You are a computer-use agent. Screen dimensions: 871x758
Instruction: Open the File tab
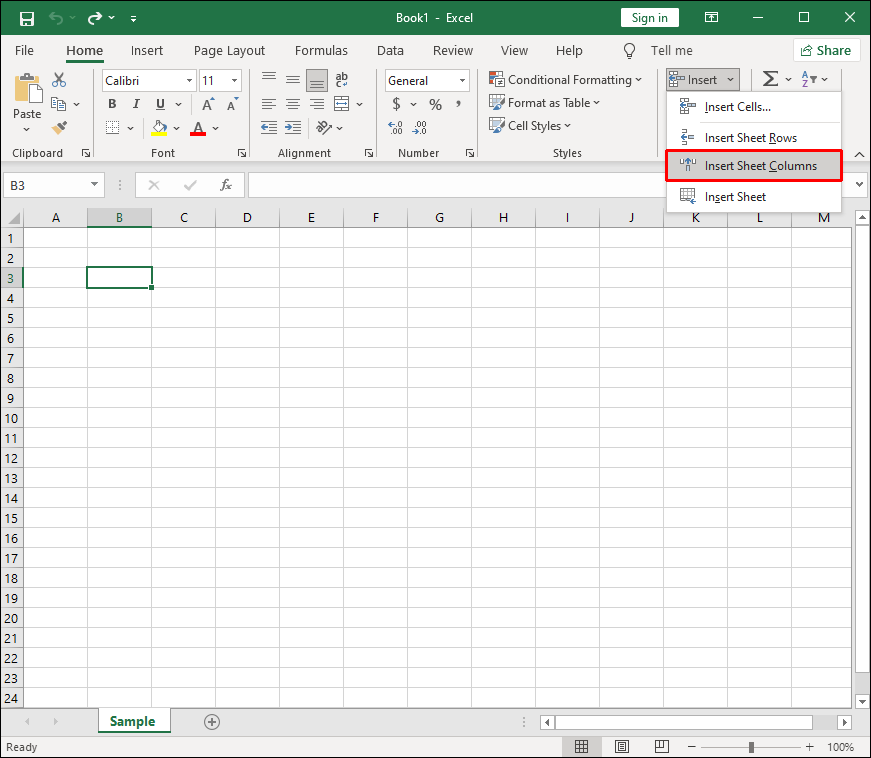[x=24, y=51]
